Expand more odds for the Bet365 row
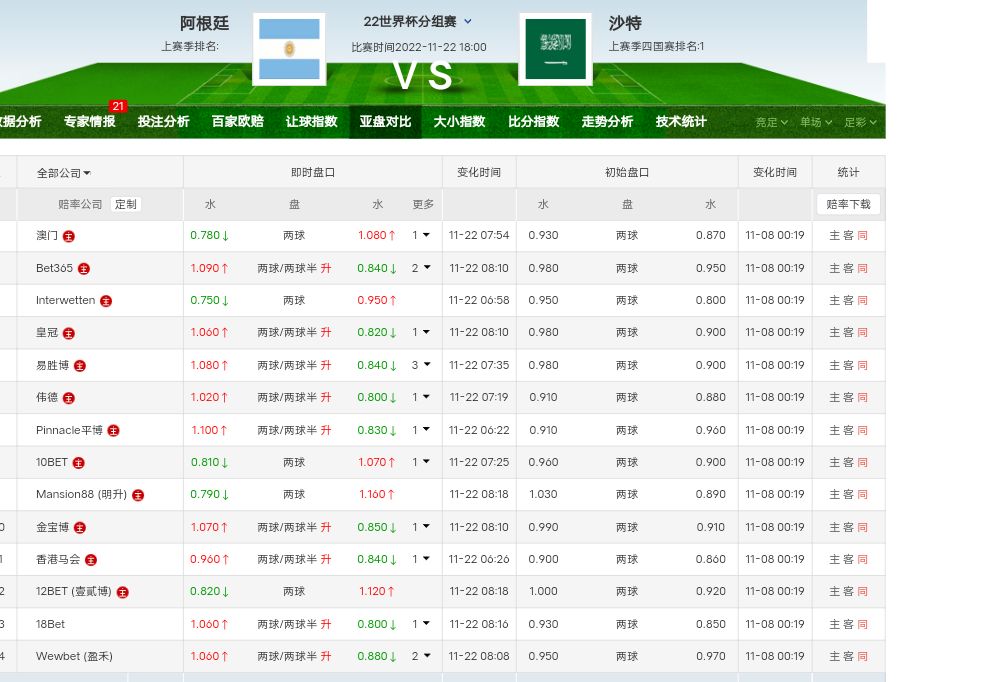This screenshot has height=682, width=986. (x=421, y=268)
